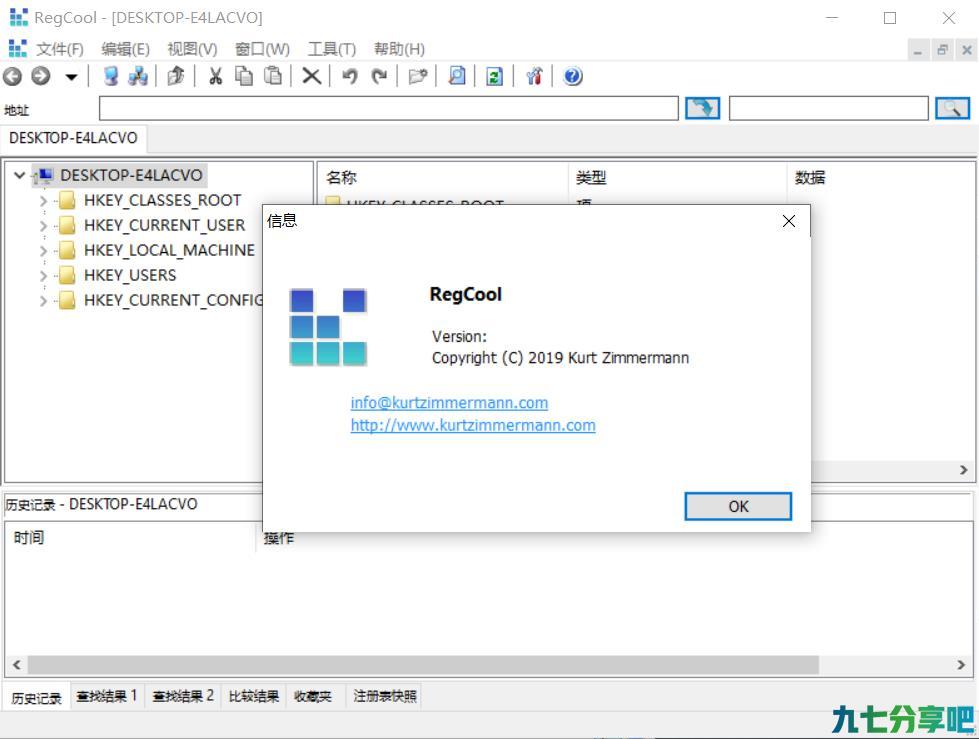Open the info@kurtzimmermann.com email link
The image size is (979, 739).
[450, 403]
